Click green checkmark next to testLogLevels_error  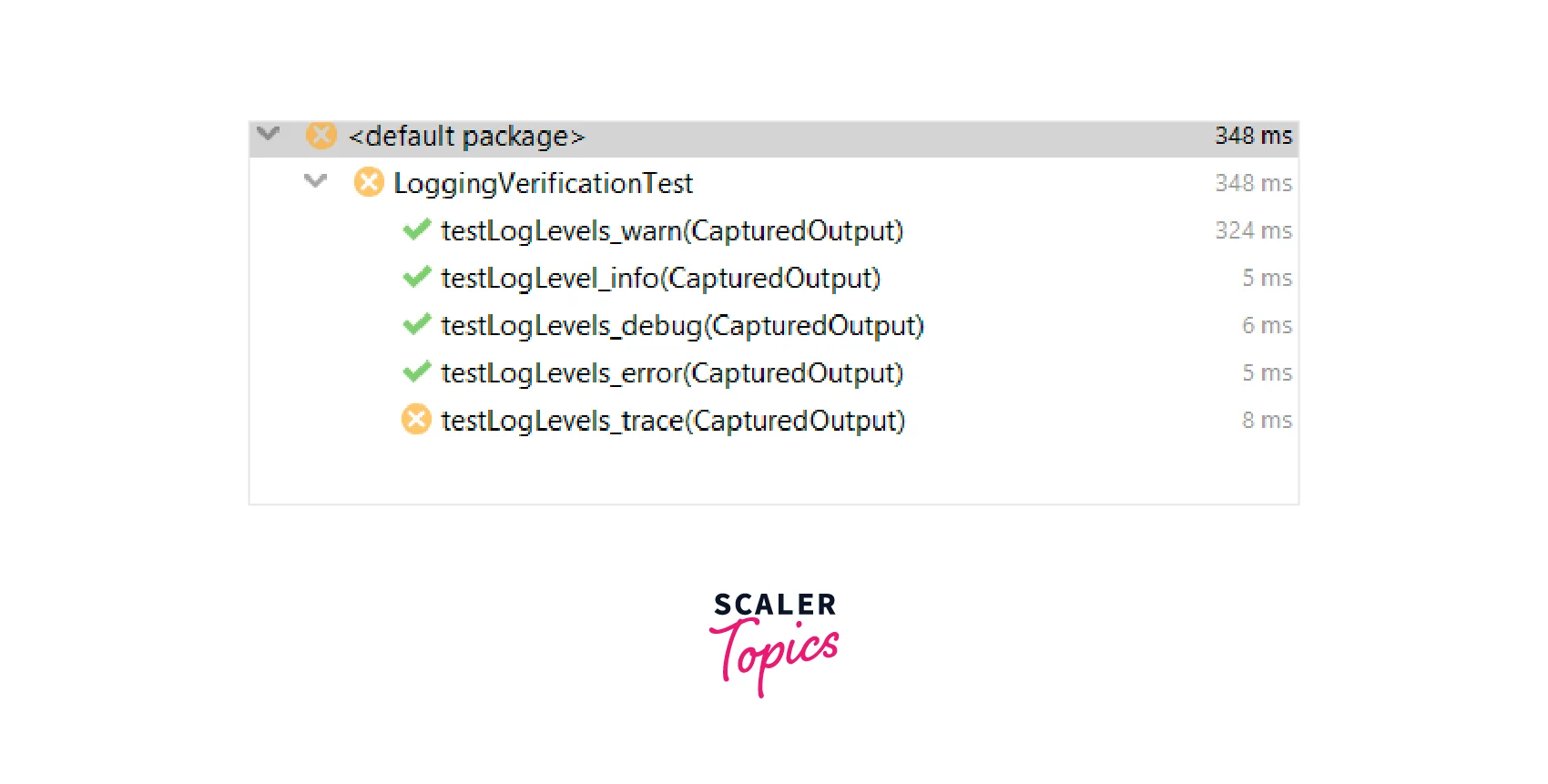[x=416, y=372]
